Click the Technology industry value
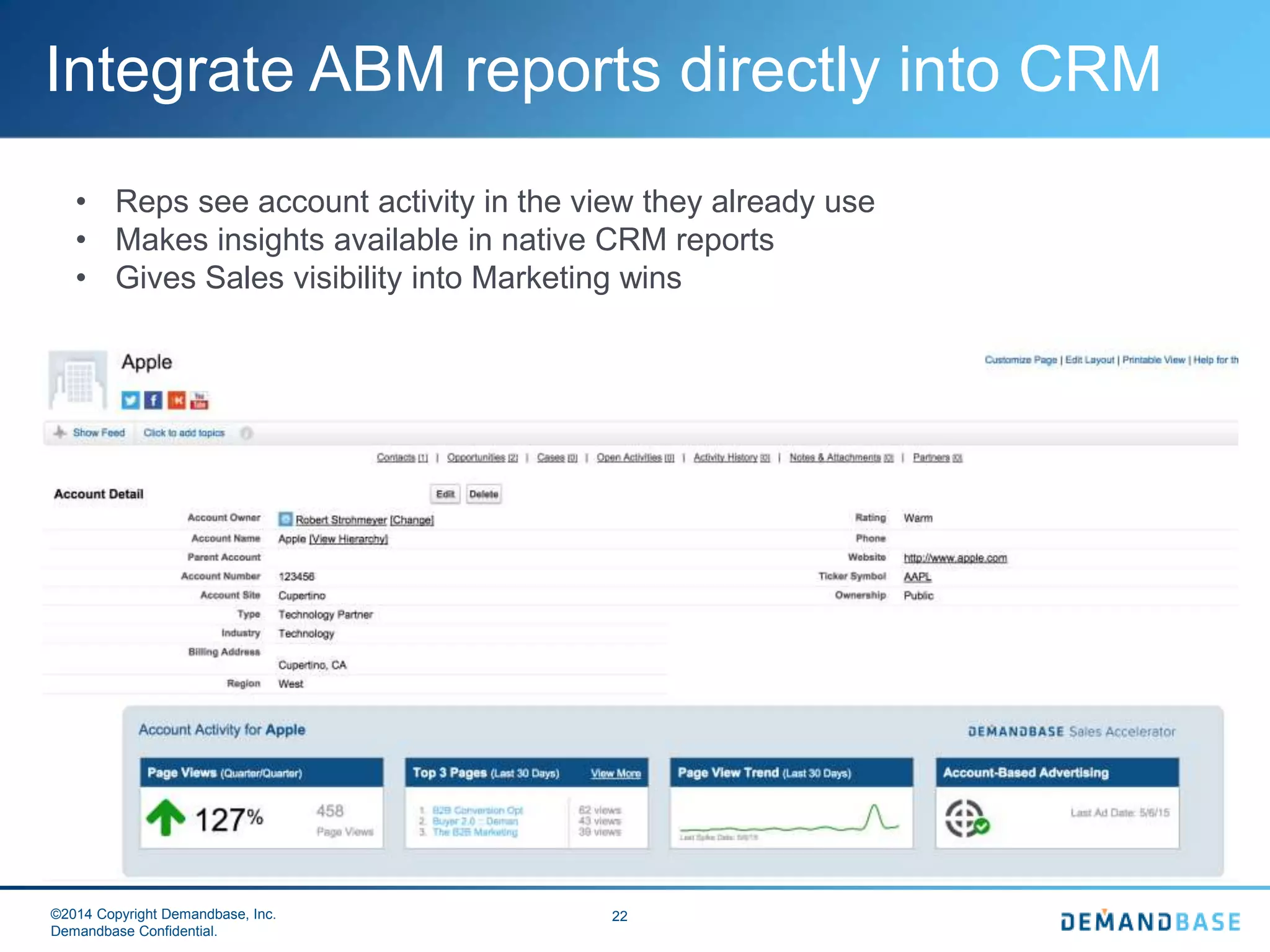 click(x=306, y=633)
